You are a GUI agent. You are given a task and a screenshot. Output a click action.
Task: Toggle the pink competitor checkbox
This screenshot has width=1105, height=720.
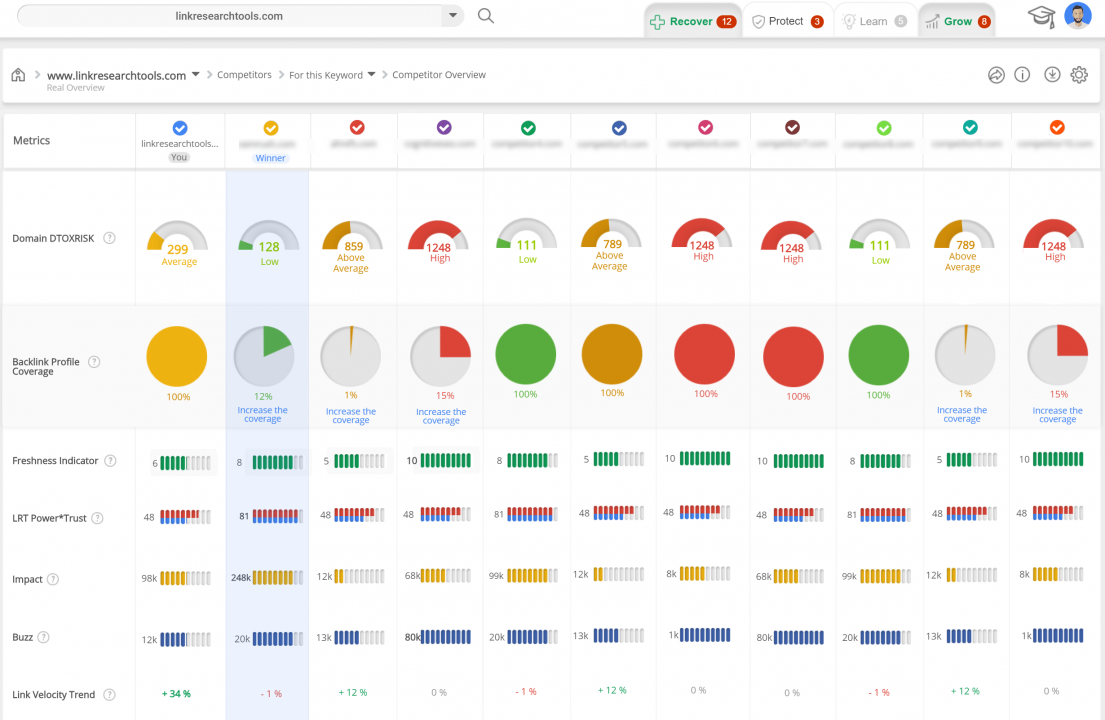coord(705,128)
